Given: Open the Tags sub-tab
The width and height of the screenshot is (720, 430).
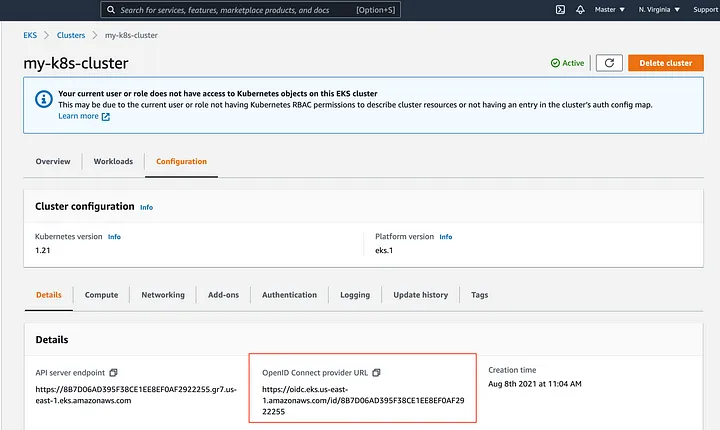Looking at the screenshot, I should point(479,295).
